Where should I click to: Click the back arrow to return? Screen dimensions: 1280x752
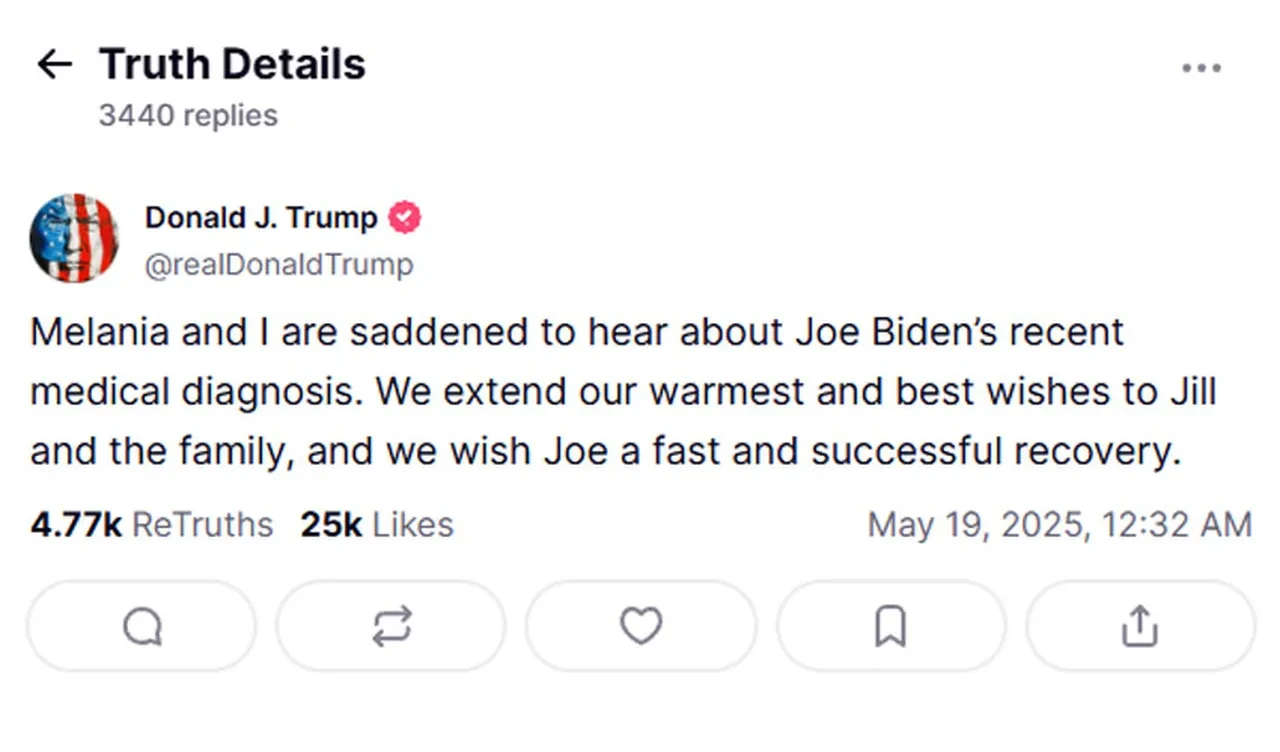[54, 63]
